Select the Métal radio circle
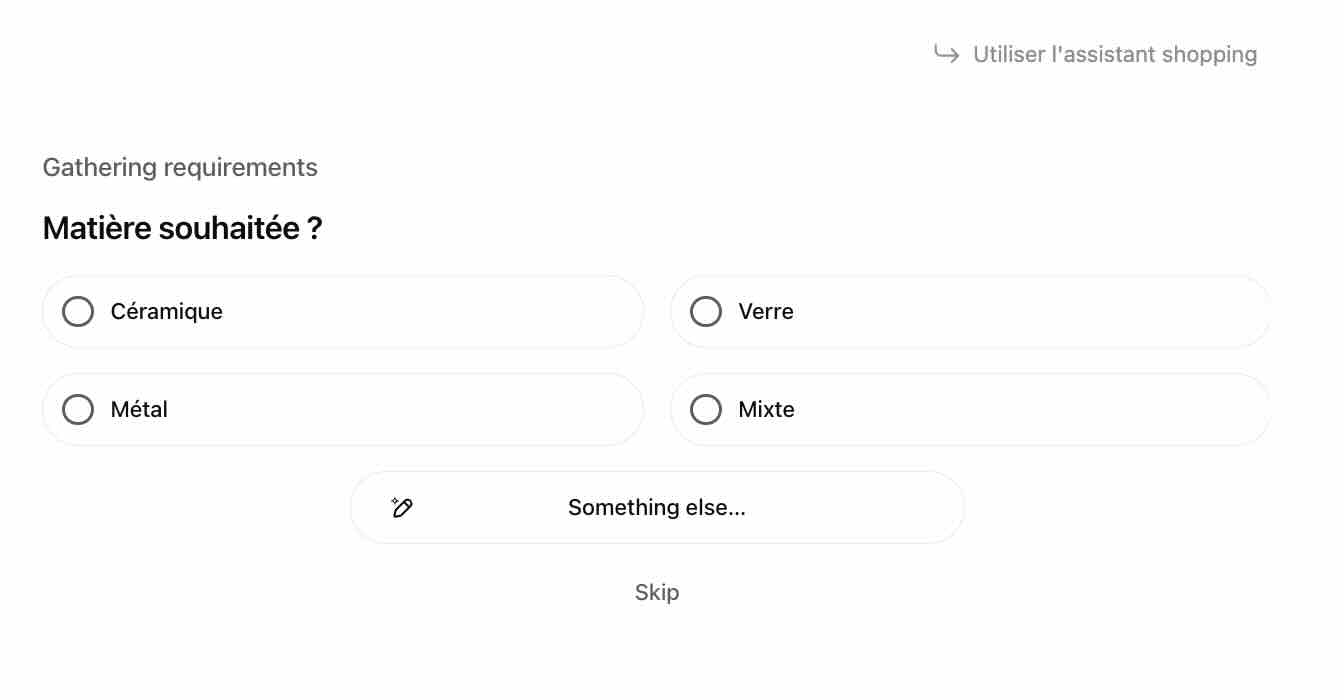 click(x=78, y=410)
